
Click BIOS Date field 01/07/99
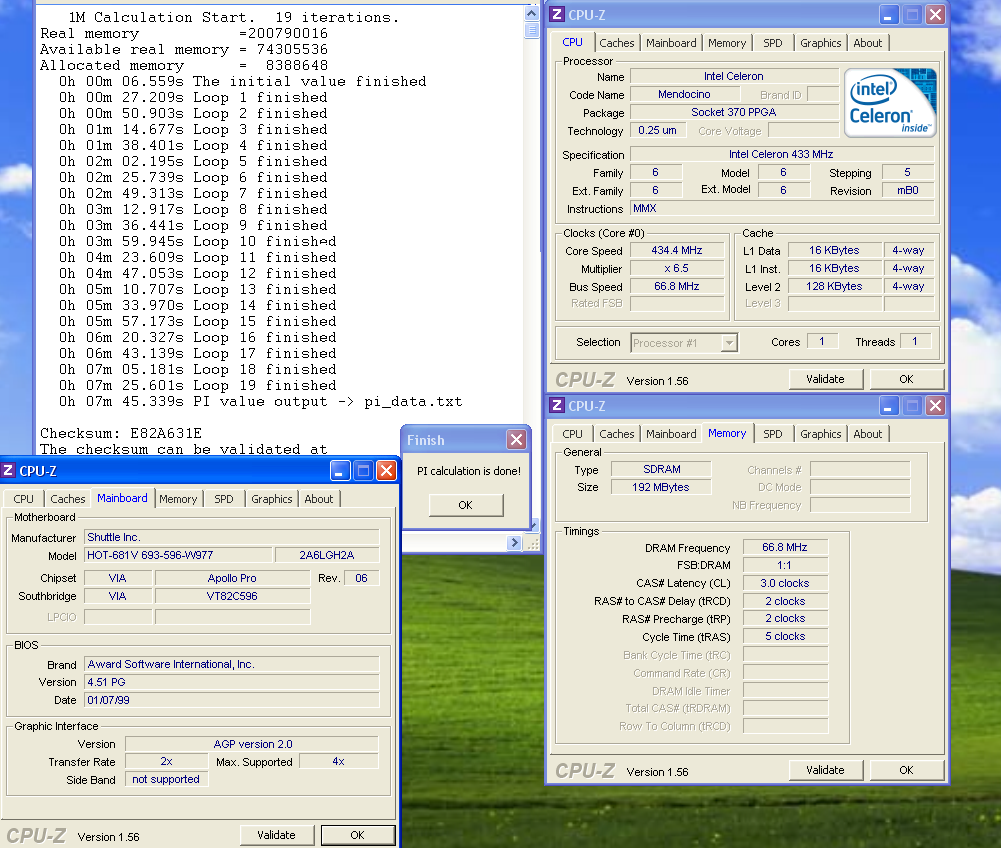pyautogui.click(x=232, y=700)
